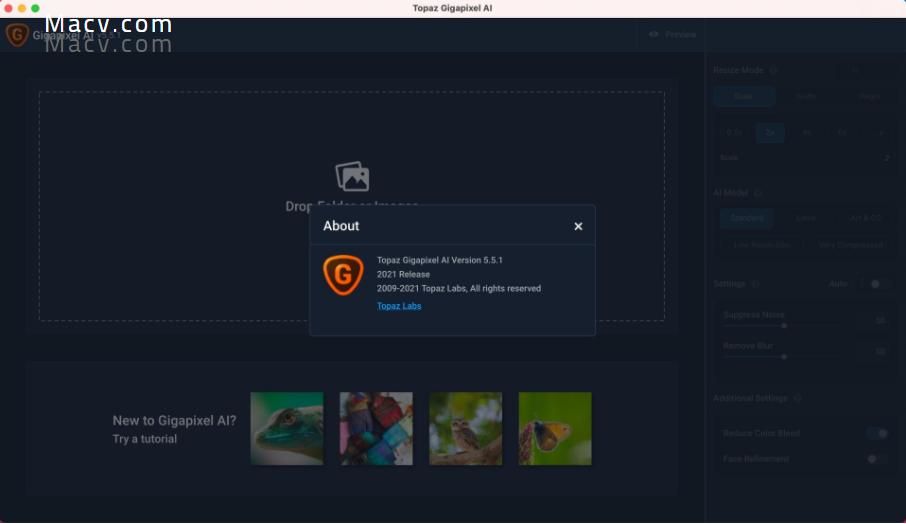The height and width of the screenshot is (524, 906).
Task: Choose the 4x scale preset
Action: 807,133
